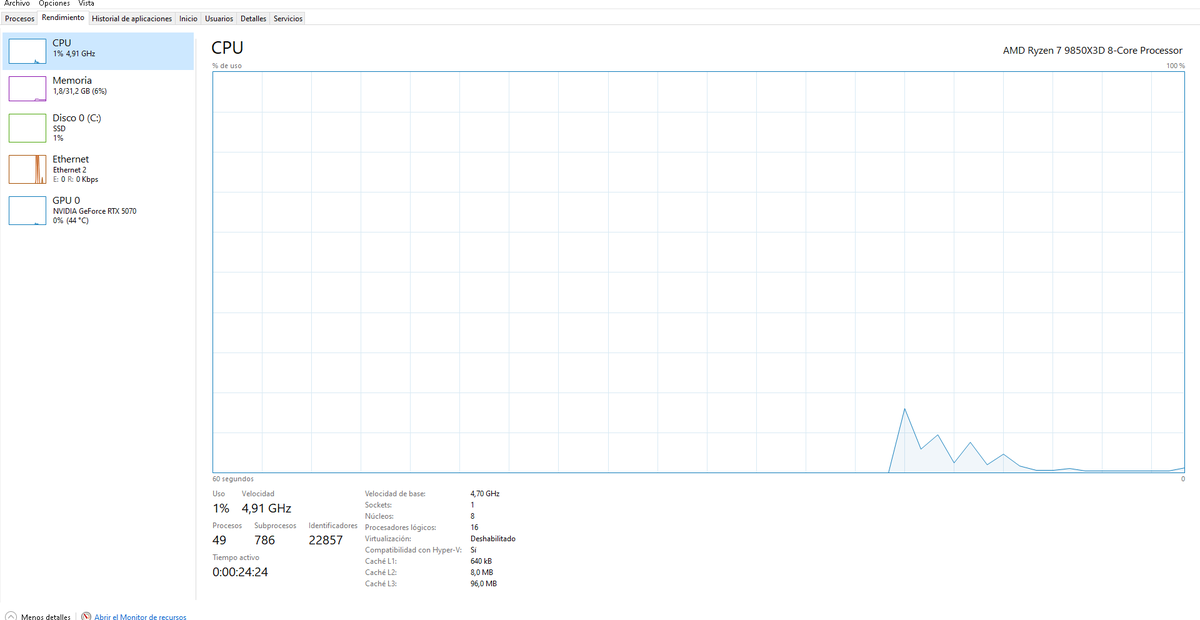Image resolution: width=1200 pixels, height=620 pixels.
Task: Select NVIDIA GeForce RTX 5070 entry
Action: click(x=98, y=210)
